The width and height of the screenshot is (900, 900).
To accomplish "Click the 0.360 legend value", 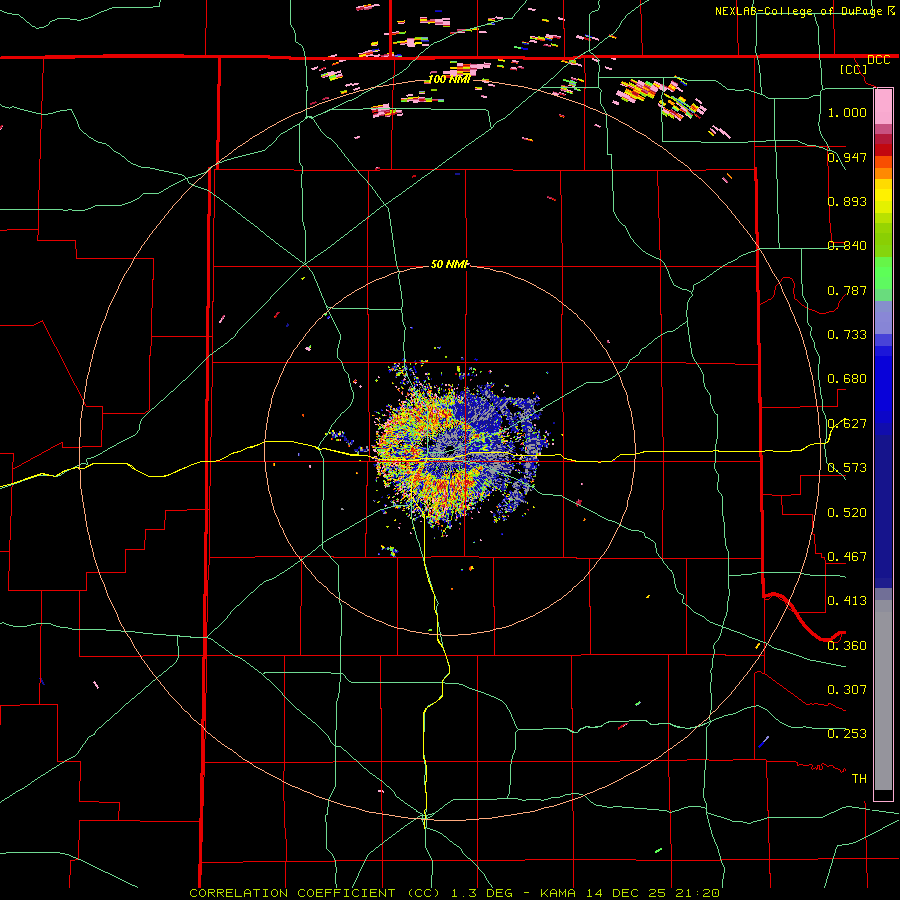I will [x=847, y=645].
